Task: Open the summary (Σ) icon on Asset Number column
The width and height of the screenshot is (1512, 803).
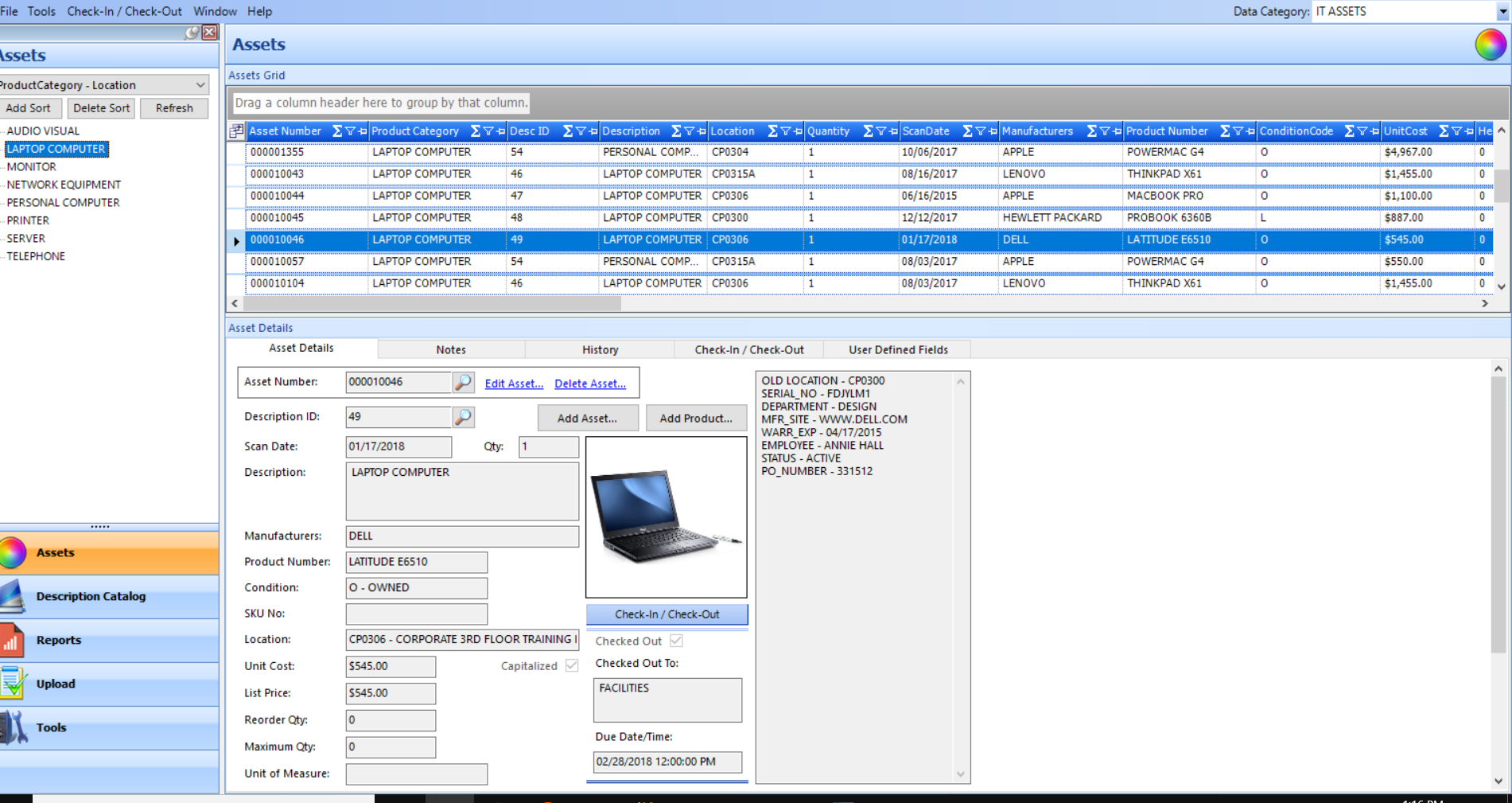Action: point(336,131)
